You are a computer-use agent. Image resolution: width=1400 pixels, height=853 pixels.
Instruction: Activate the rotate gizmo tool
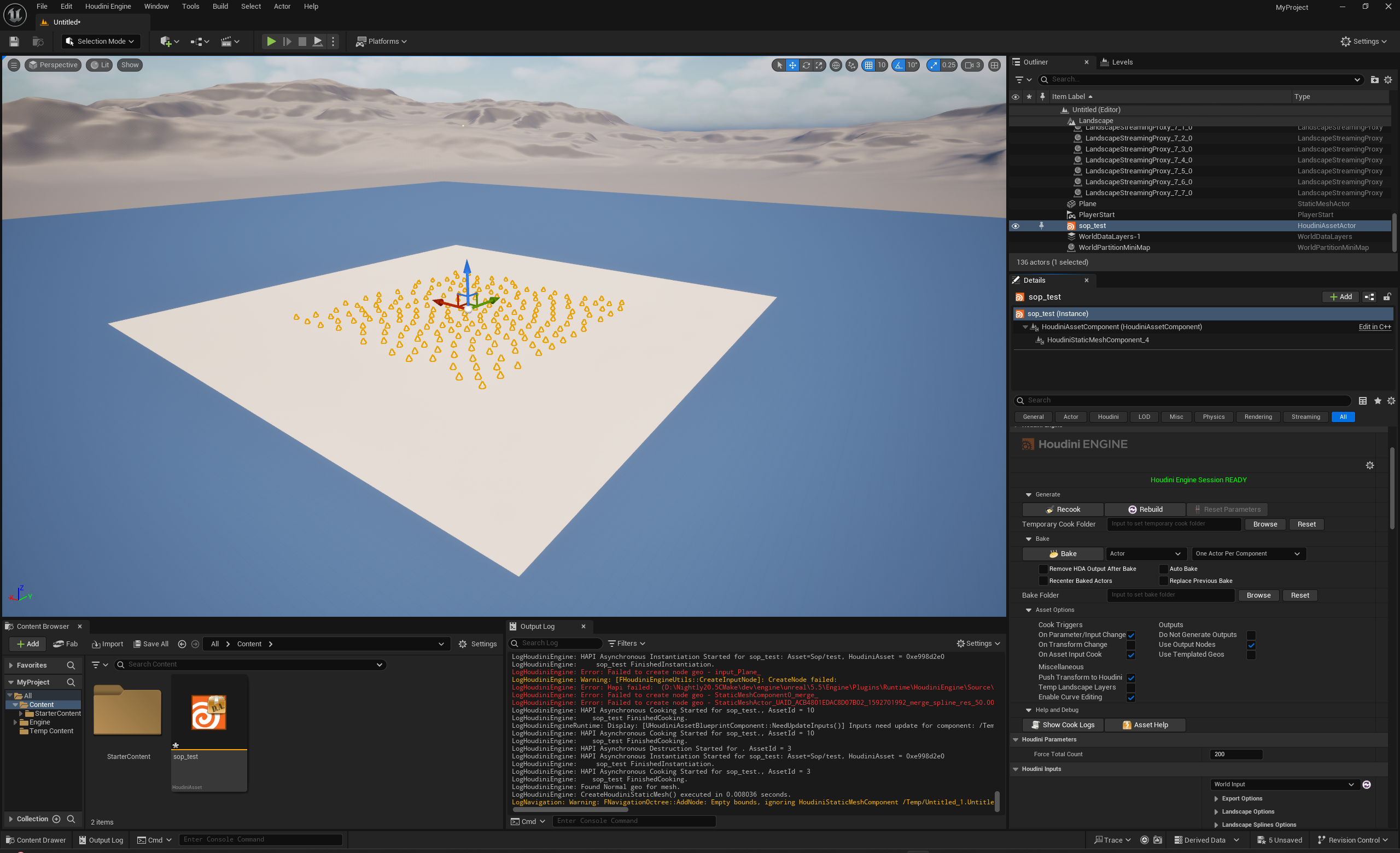(806, 65)
